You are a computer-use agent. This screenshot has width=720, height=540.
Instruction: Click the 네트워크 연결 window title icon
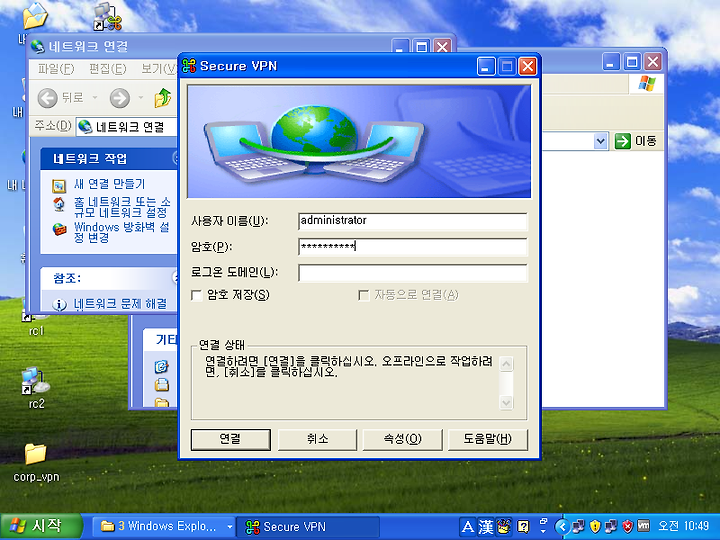(37, 46)
